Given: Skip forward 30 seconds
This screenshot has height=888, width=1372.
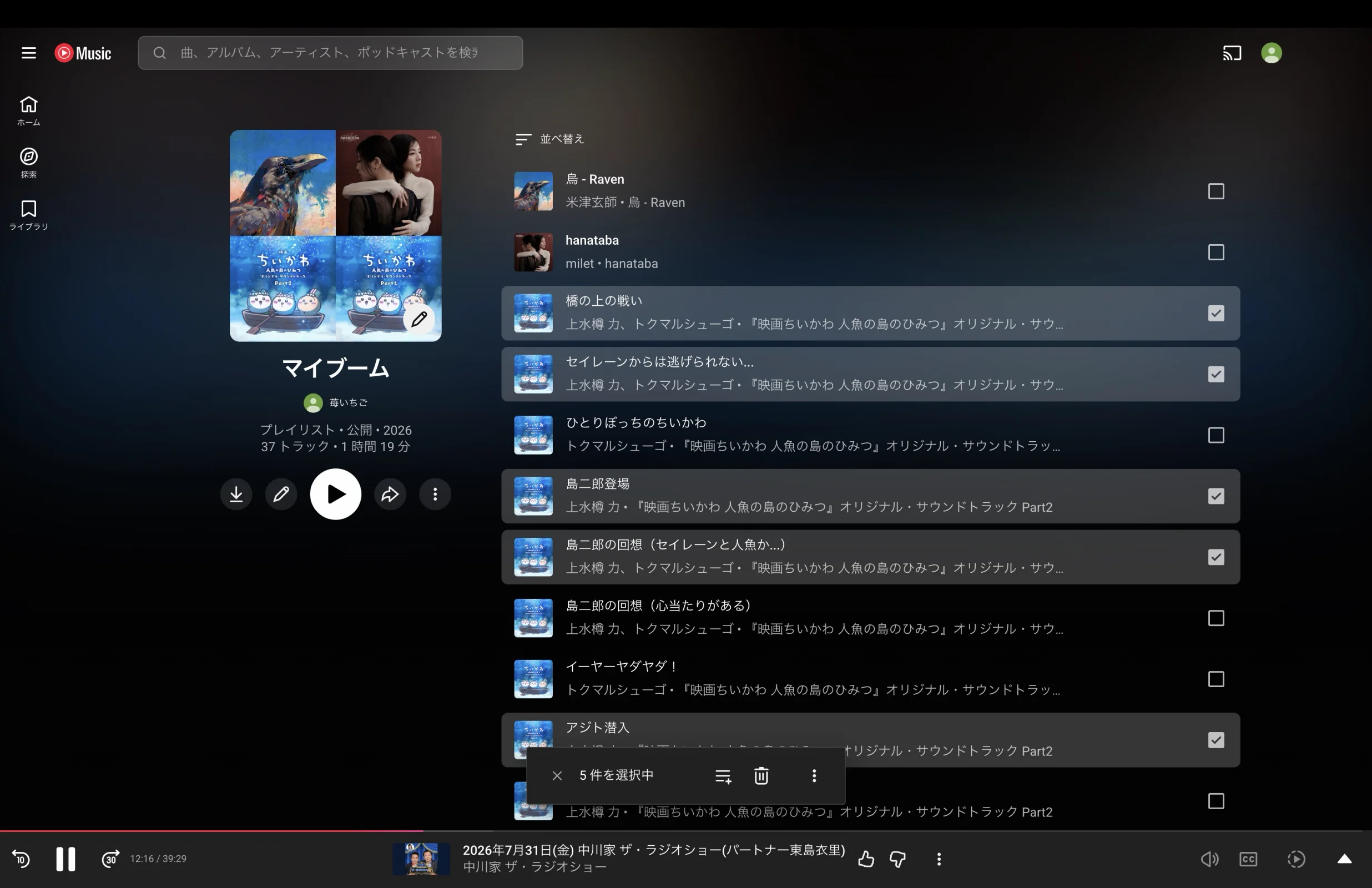Looking at the screenshot, I should click(110, 859).
